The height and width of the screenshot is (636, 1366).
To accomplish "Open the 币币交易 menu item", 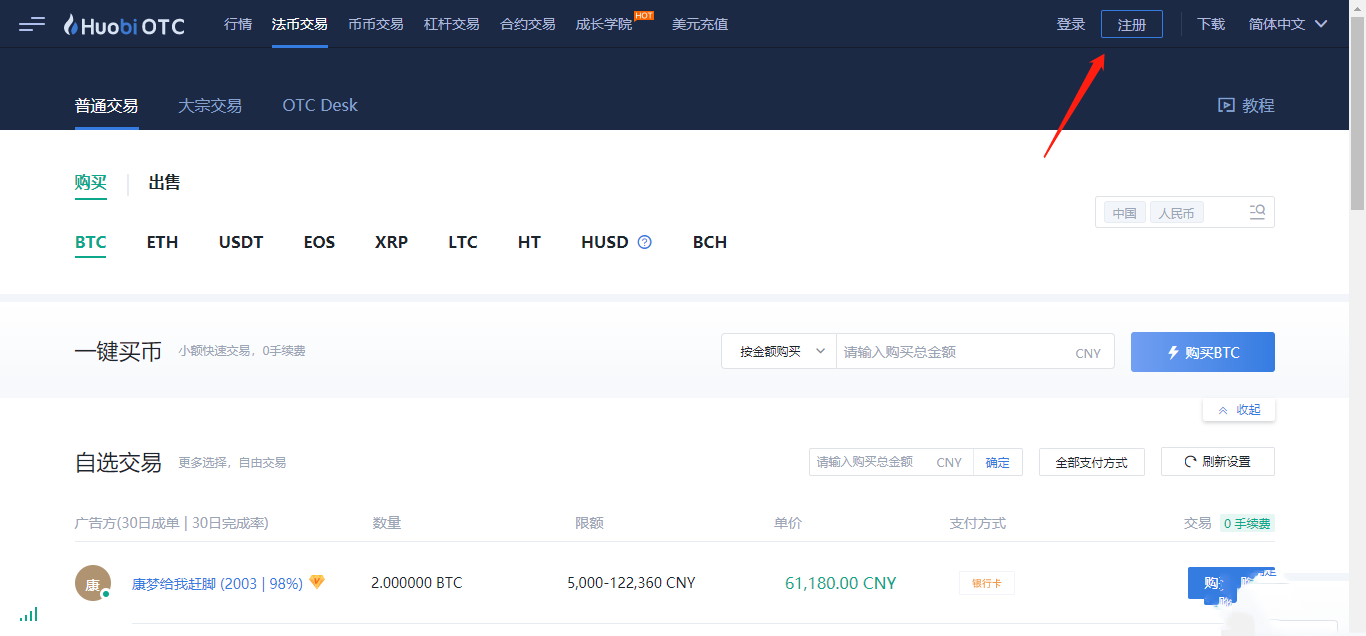I will pyautogui.click(x=376, y=24).
